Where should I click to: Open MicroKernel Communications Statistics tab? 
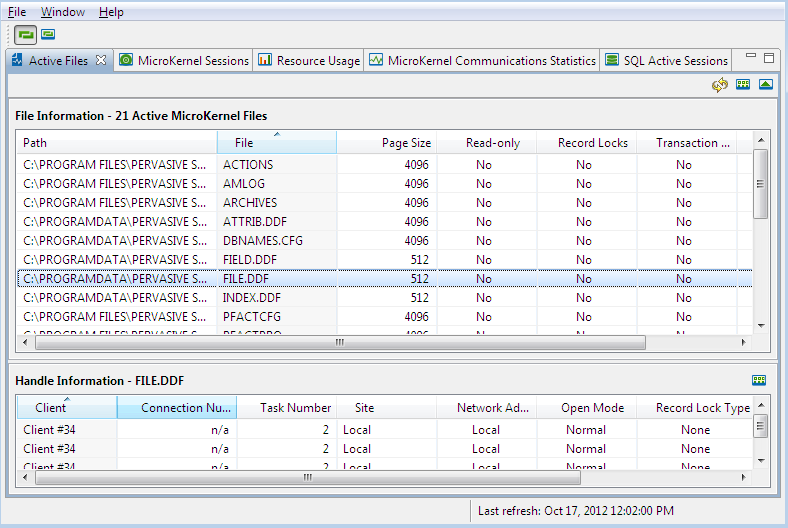(491, 61)
